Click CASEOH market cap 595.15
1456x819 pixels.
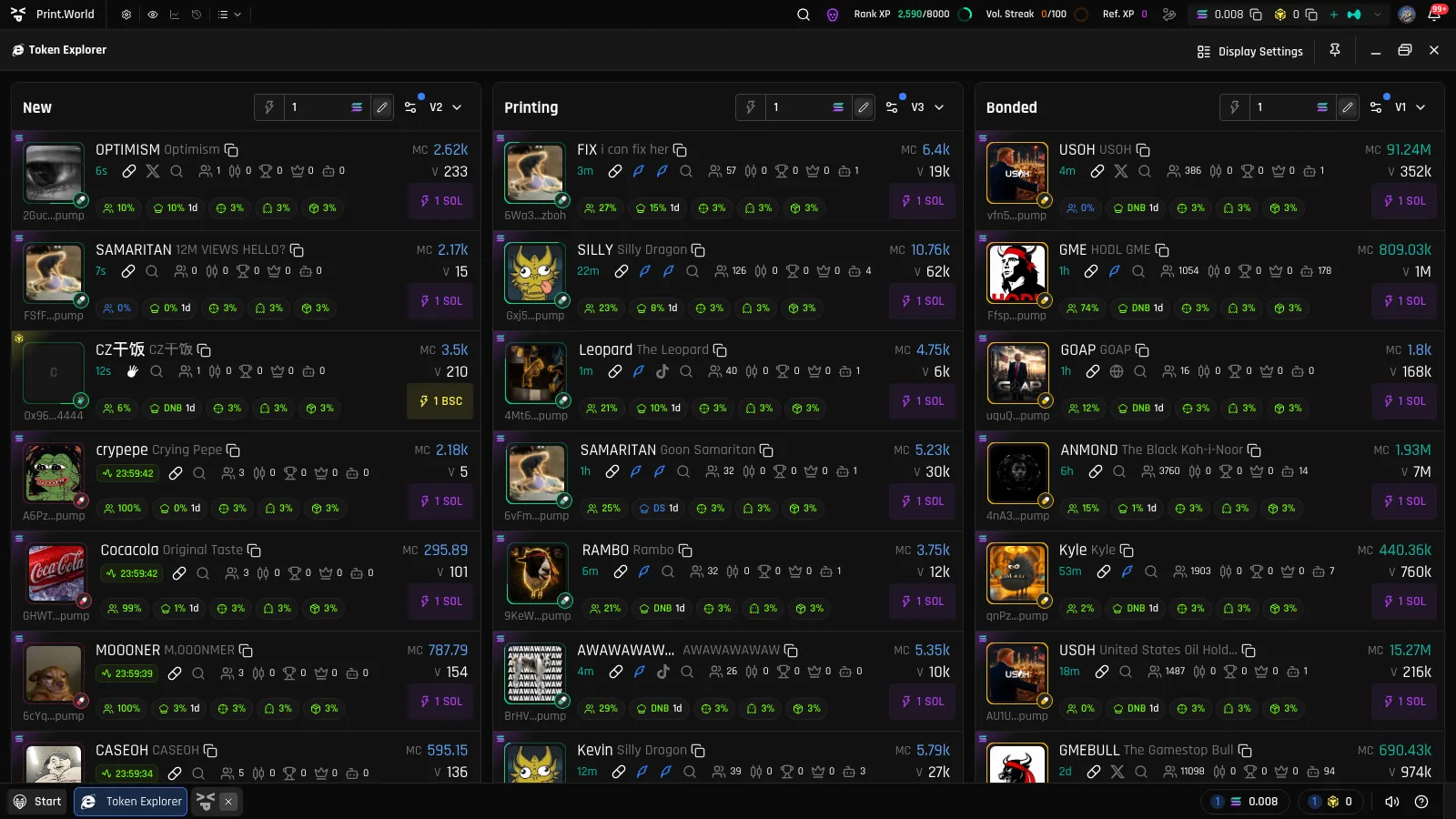[448, 751]
